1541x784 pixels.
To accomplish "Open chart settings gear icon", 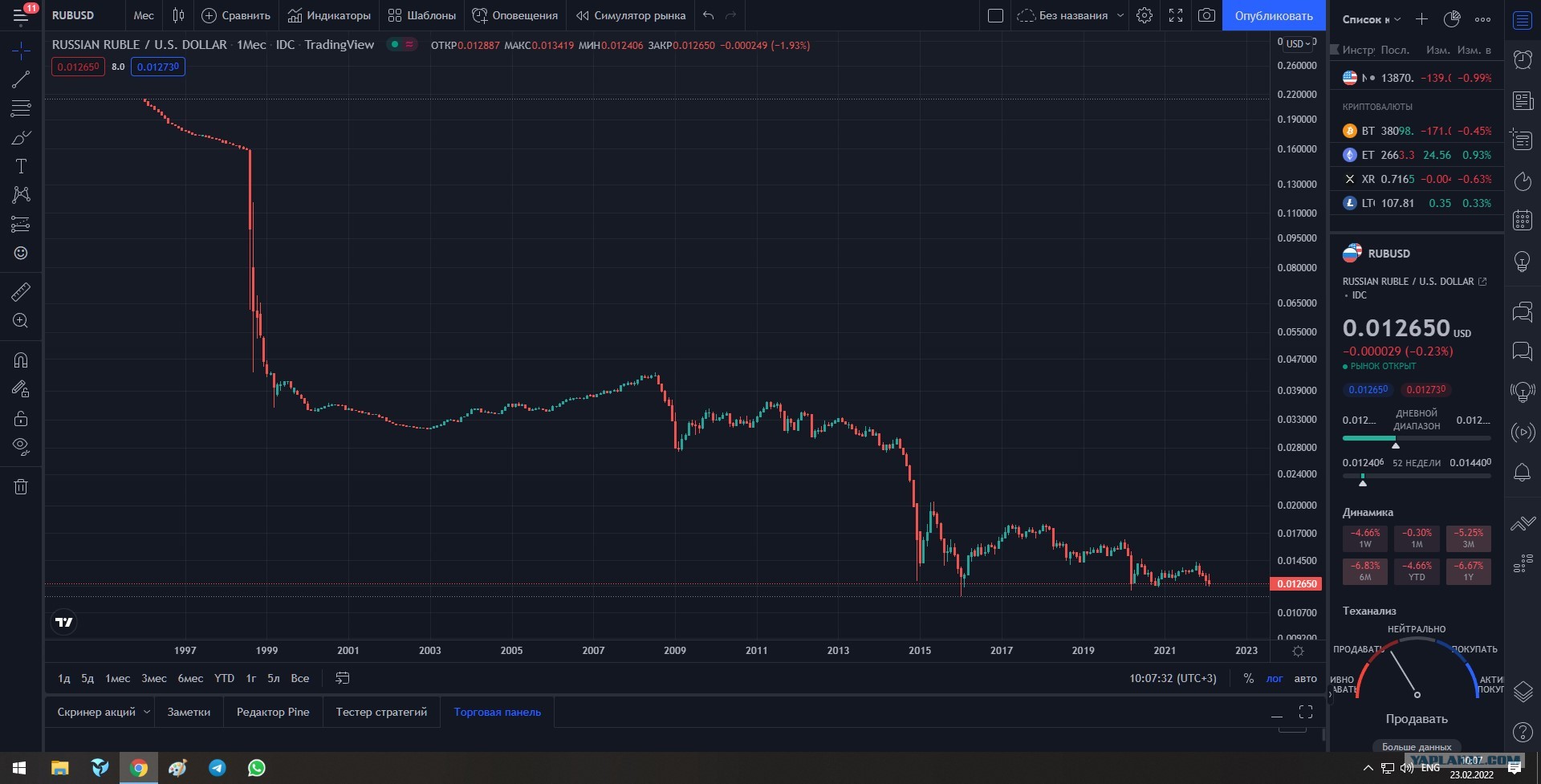I will coord(1145,15).
